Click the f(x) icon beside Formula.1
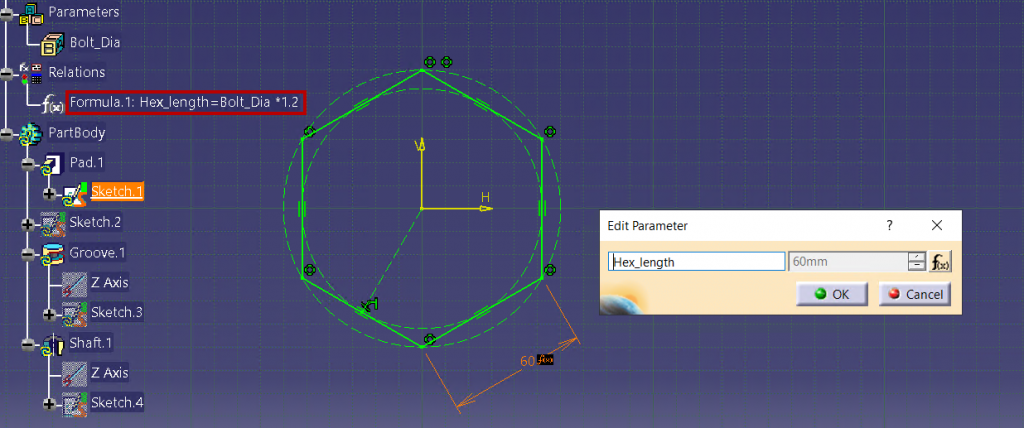The image size is (1024, 428). point(53,103)
